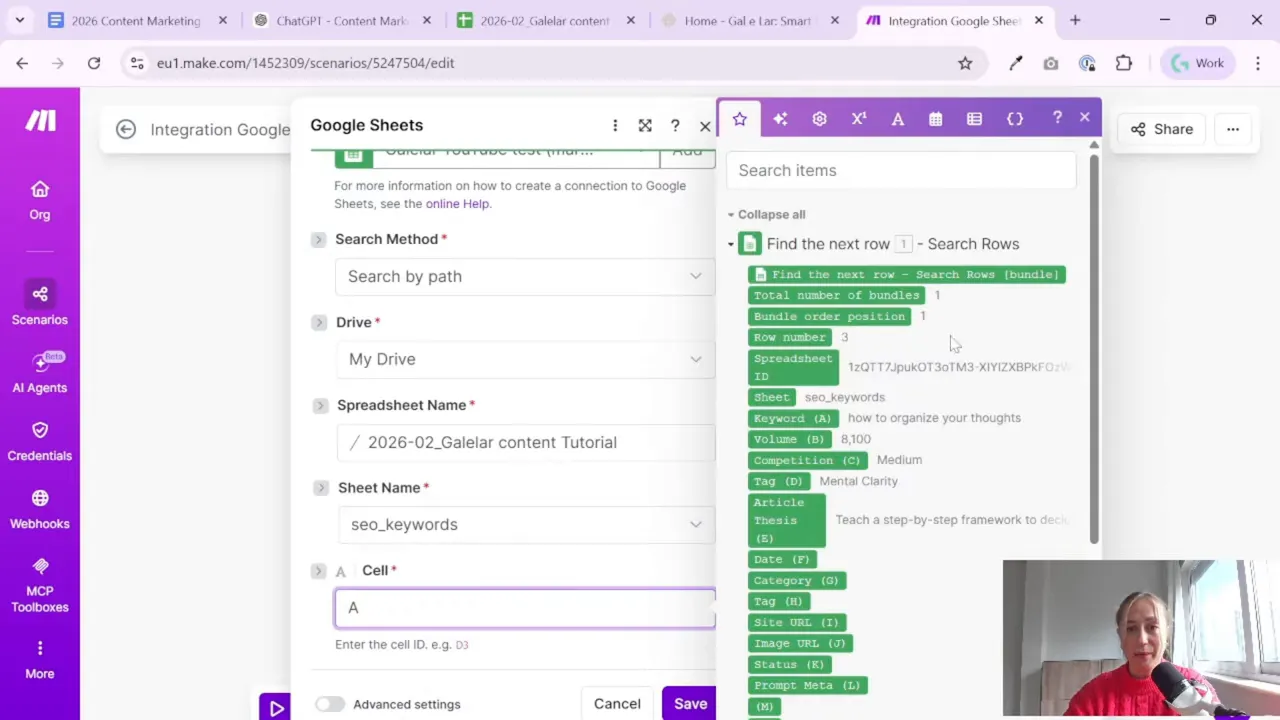1280x720 pixels.
Task: Insert the Keyword (A) variable
Action: pos(792,418)
